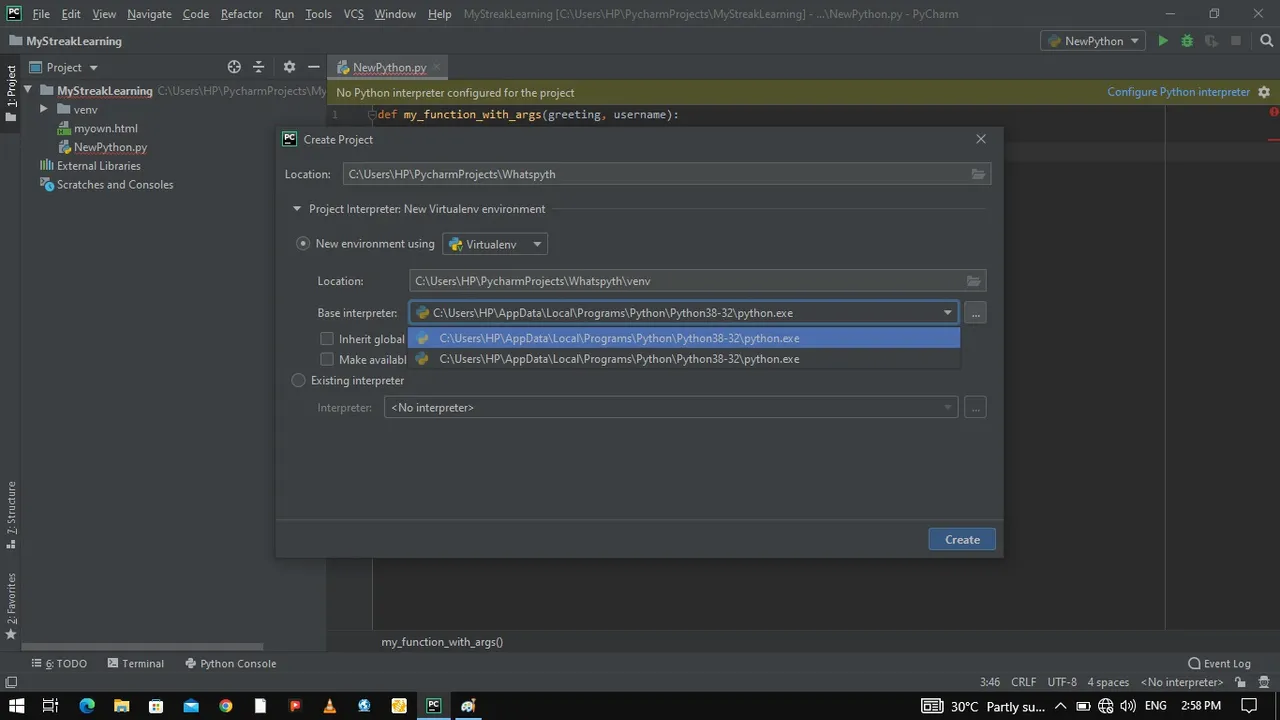Click the Stop square in run toolbar
The height and width of the screenshot is (720, 1280).
point(1236,41)
